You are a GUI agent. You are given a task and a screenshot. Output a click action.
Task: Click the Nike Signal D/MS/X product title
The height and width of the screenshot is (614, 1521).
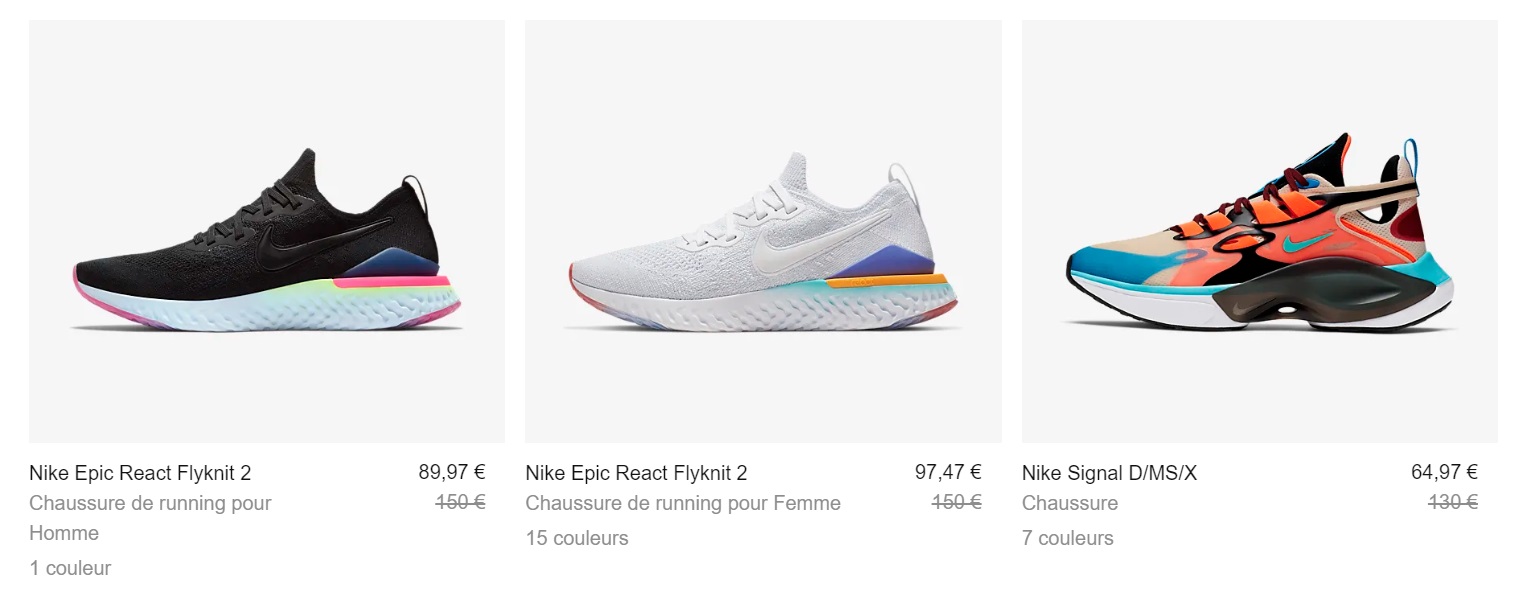pyautogui.click(x=1108, y=473)
